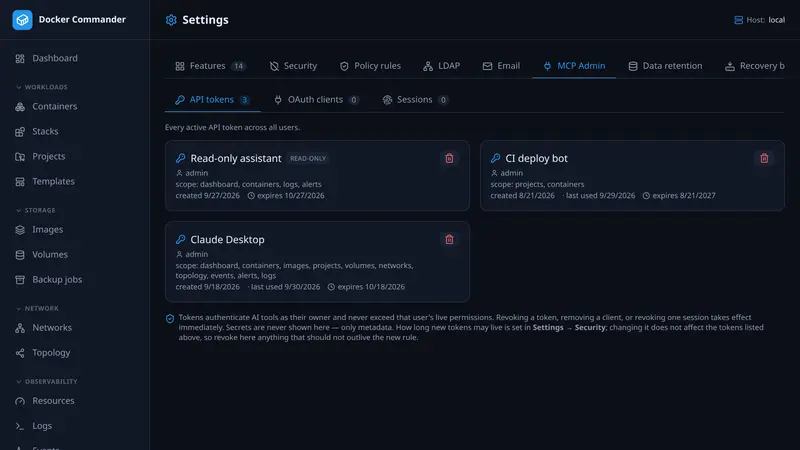Click "expires 10/27/2026" text
The image size is (800, 450).
click(290, 195)
